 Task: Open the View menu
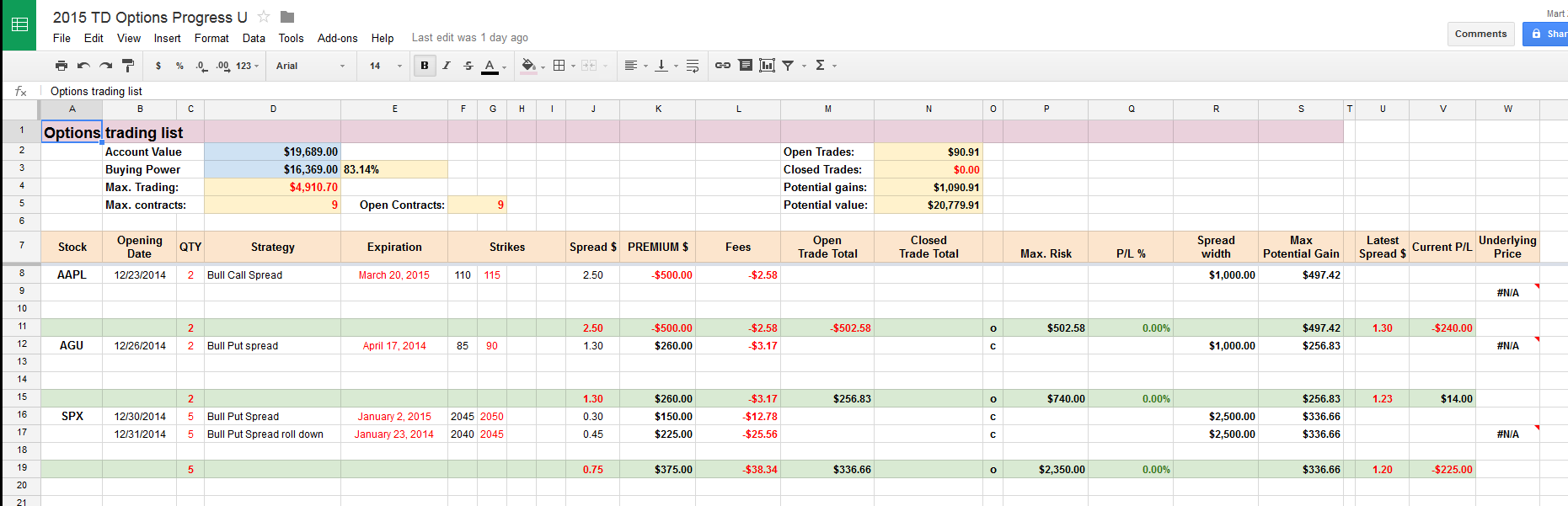[x=129, y=38]
